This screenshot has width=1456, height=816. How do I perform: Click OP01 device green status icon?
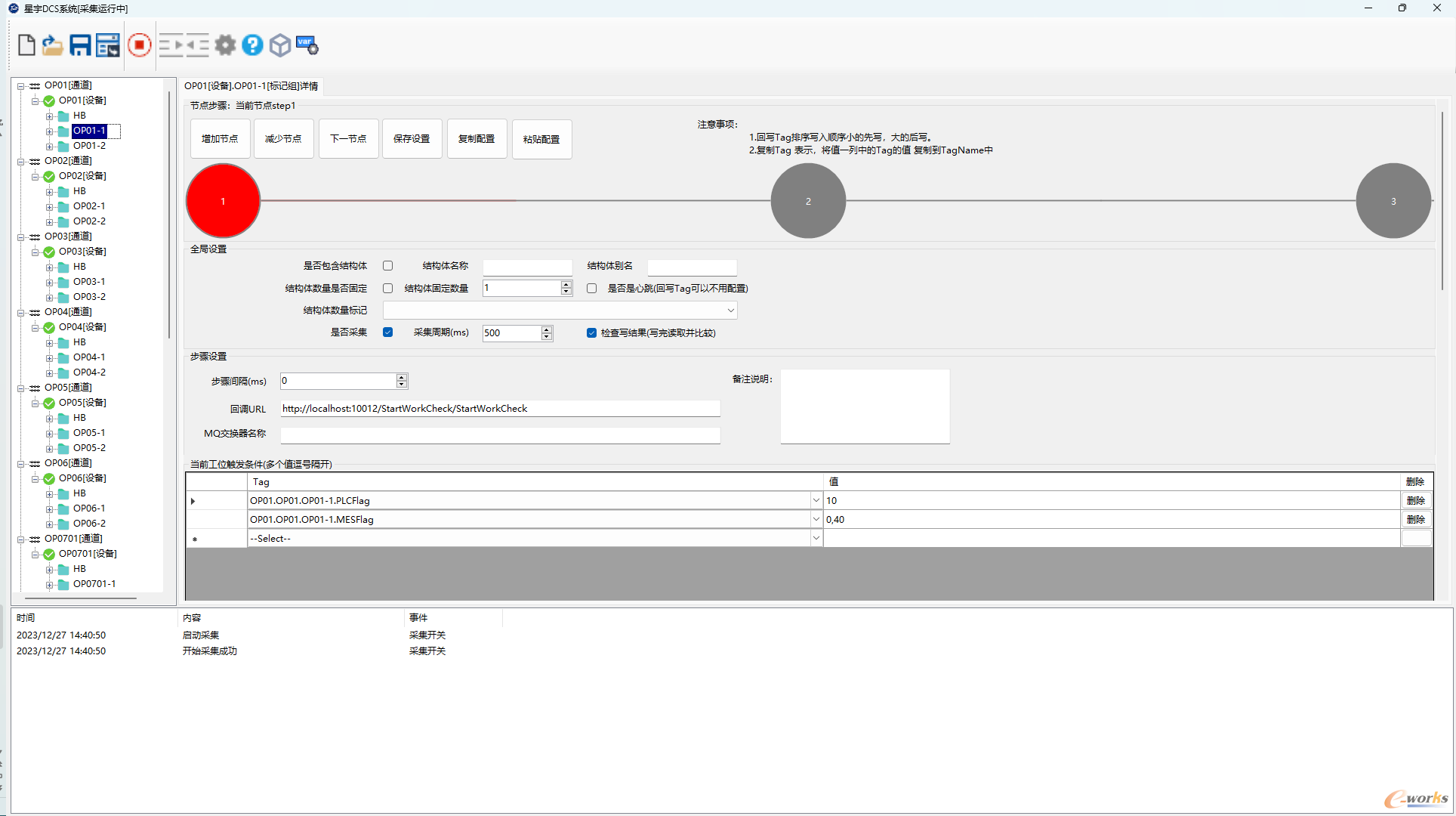pos(49,100)
